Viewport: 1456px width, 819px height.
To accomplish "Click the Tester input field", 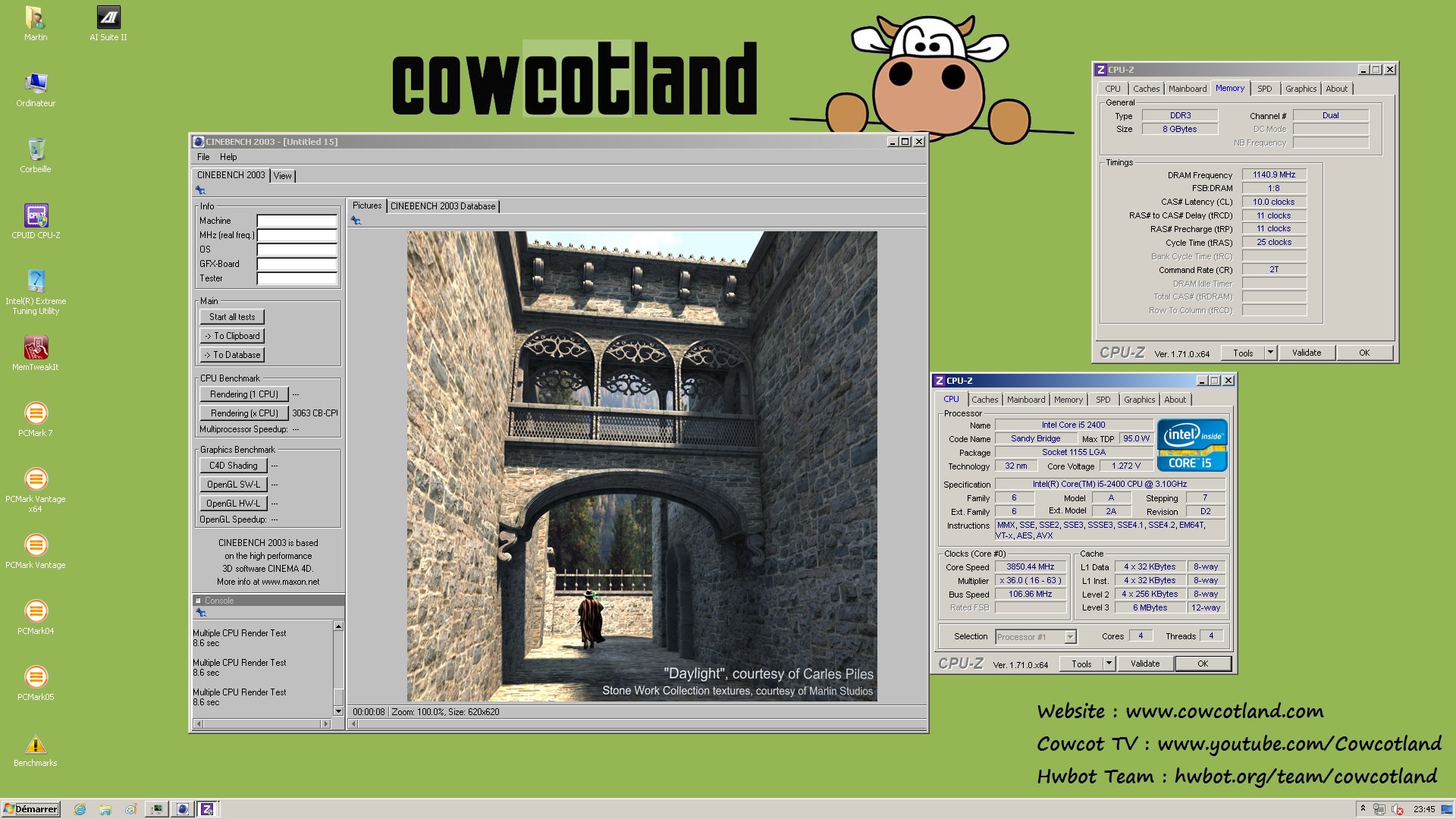I will tap(297, 278).
